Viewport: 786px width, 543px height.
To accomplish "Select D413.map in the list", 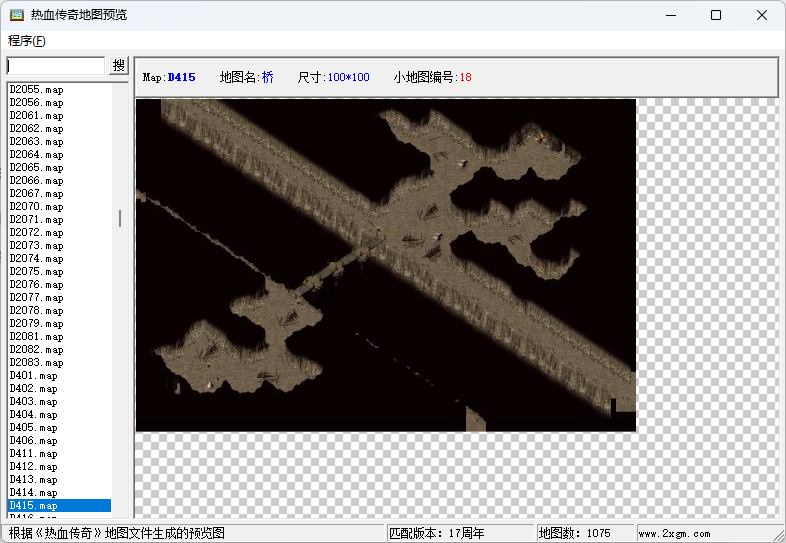I will pos(59,480).
